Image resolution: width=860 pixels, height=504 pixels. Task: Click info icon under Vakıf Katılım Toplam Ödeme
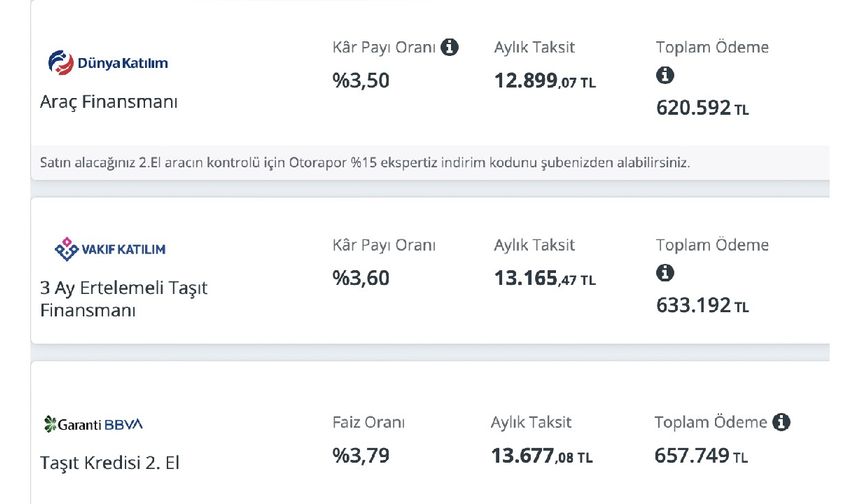(x=665, y=273)
